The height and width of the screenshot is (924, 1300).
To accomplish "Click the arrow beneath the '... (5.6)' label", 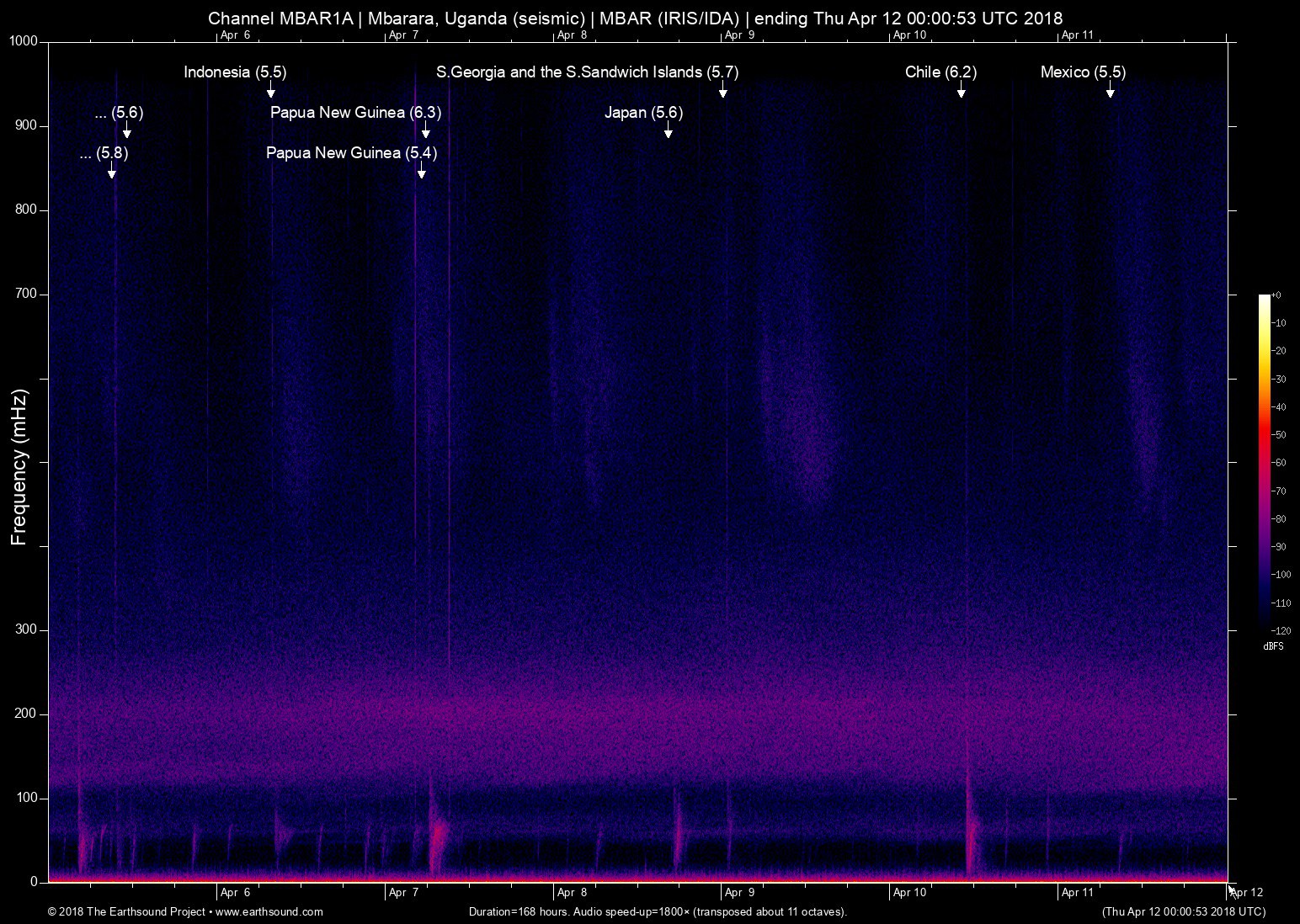I will (126, 130).
